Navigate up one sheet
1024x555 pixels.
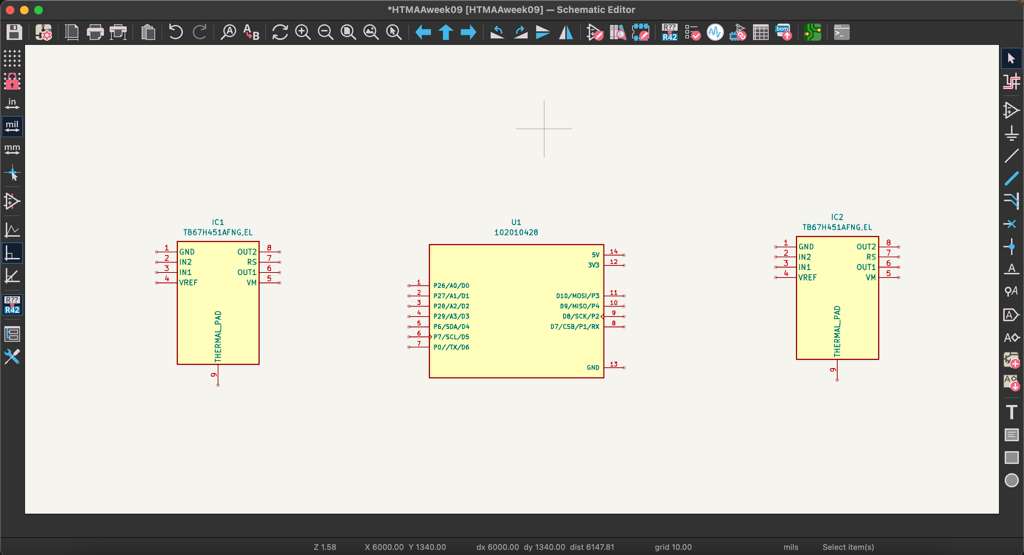[x=446, y=32]
